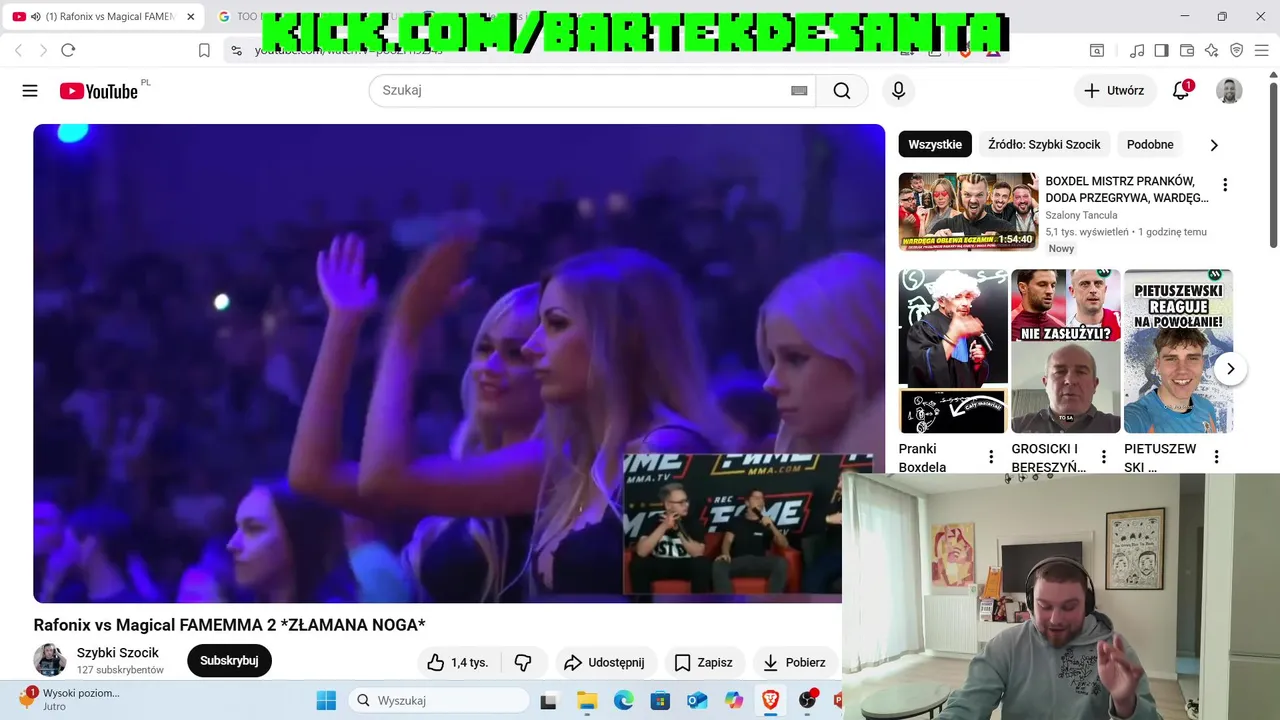Viewport: 1280px width, 720px height.
Task: Select the Wszystkie filter chip
Action: [935, 144]
